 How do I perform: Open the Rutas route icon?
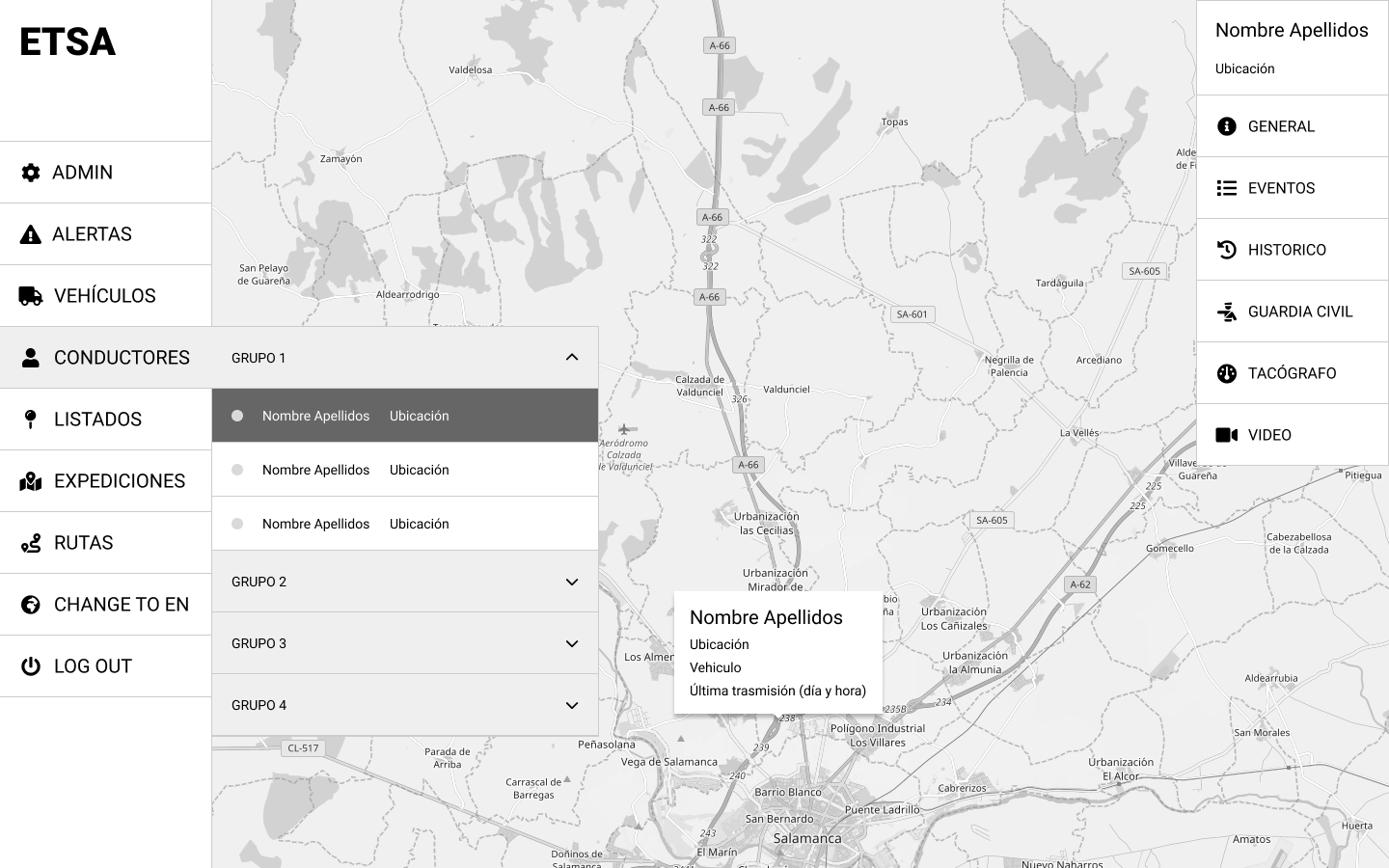tap(31, 543)
